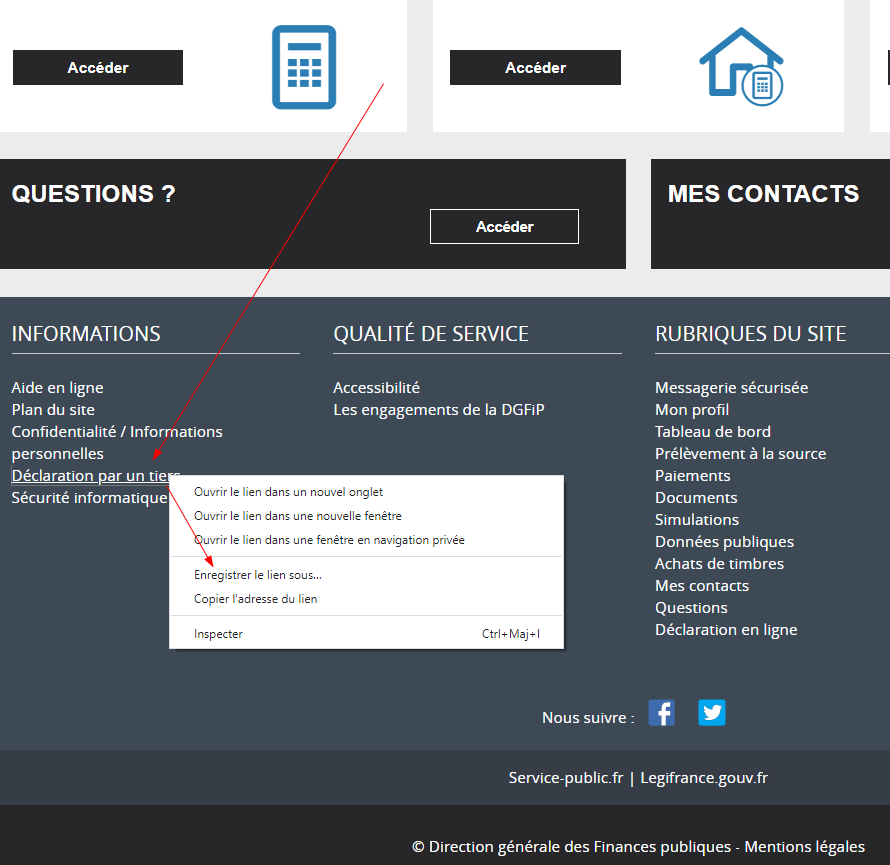The height and width of the screenshot is (865, 890).
Task: Go to 'Plan du site' link
Action: click(x=53, y=410)
